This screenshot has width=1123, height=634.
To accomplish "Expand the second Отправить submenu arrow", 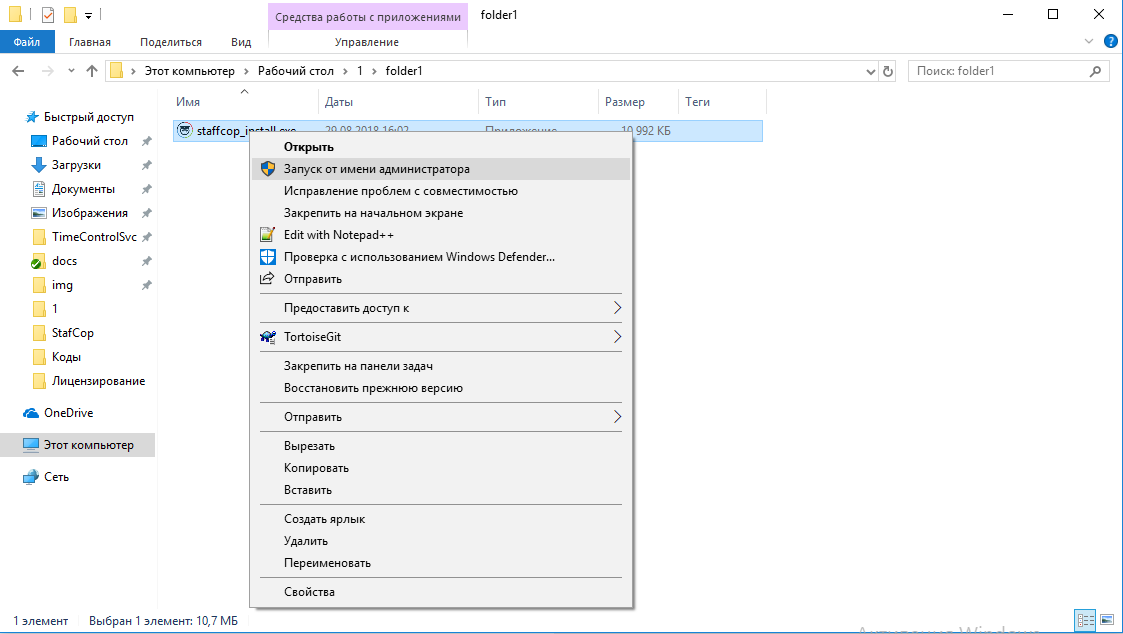I will click(x=617, y=417).
